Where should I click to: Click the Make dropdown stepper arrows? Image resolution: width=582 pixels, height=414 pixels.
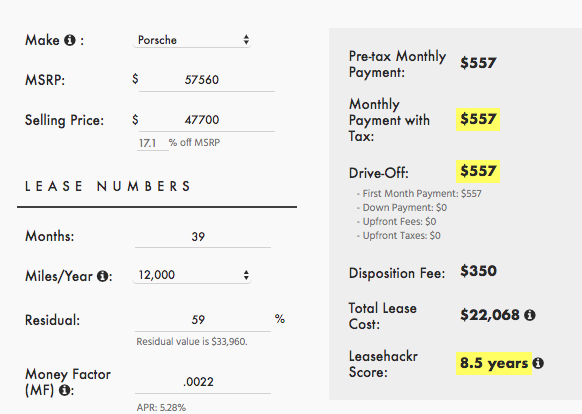point(246,40)
